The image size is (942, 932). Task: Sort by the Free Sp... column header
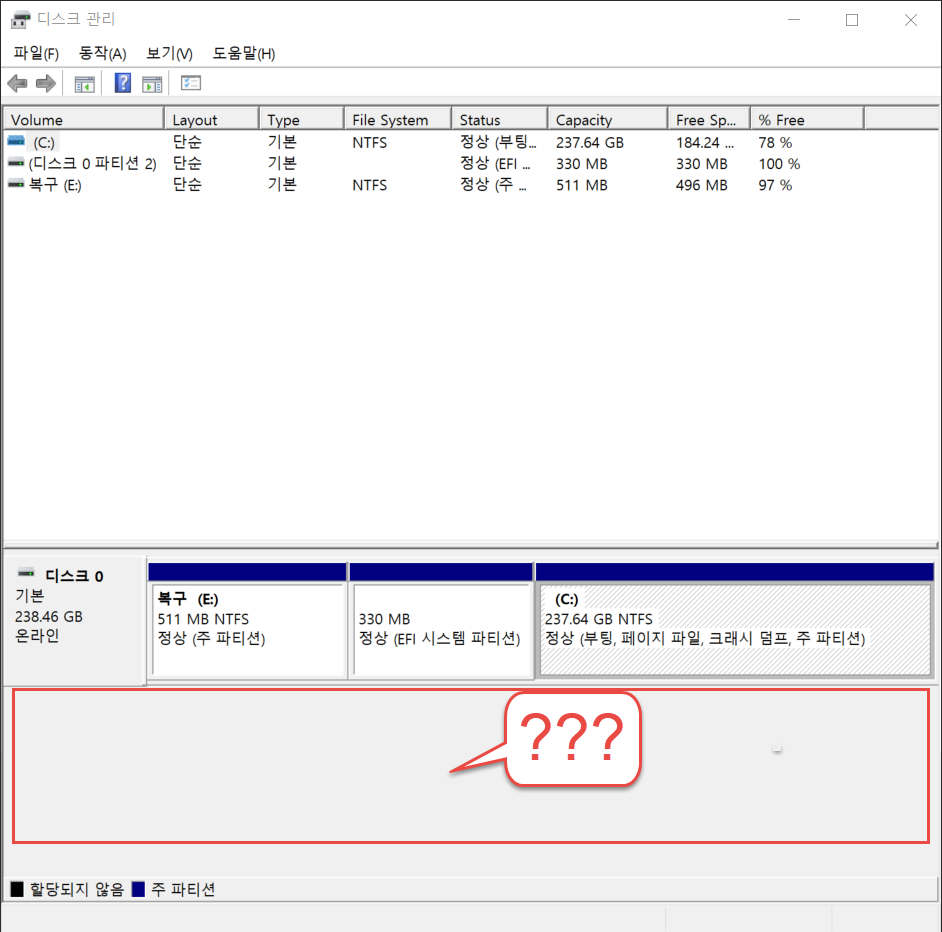point(710,120)
